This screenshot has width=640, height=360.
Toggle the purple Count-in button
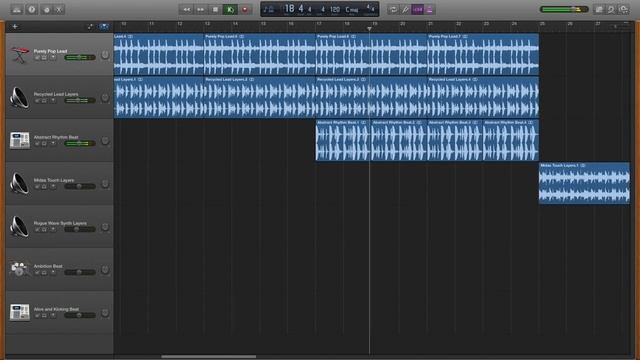(418, 9)
